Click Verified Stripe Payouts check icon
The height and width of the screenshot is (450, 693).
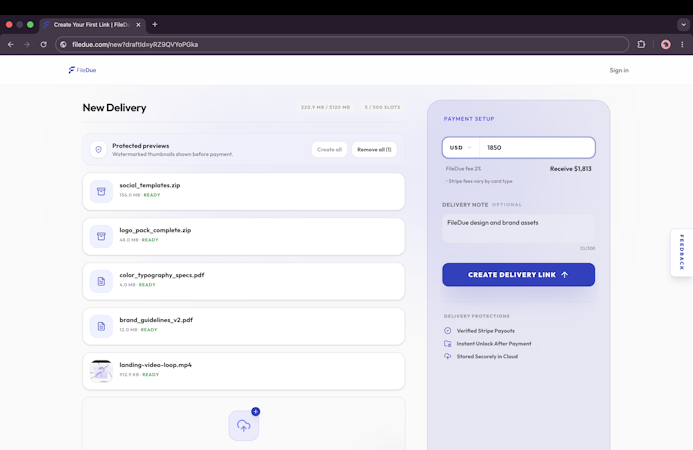click(x=447, y=331)
